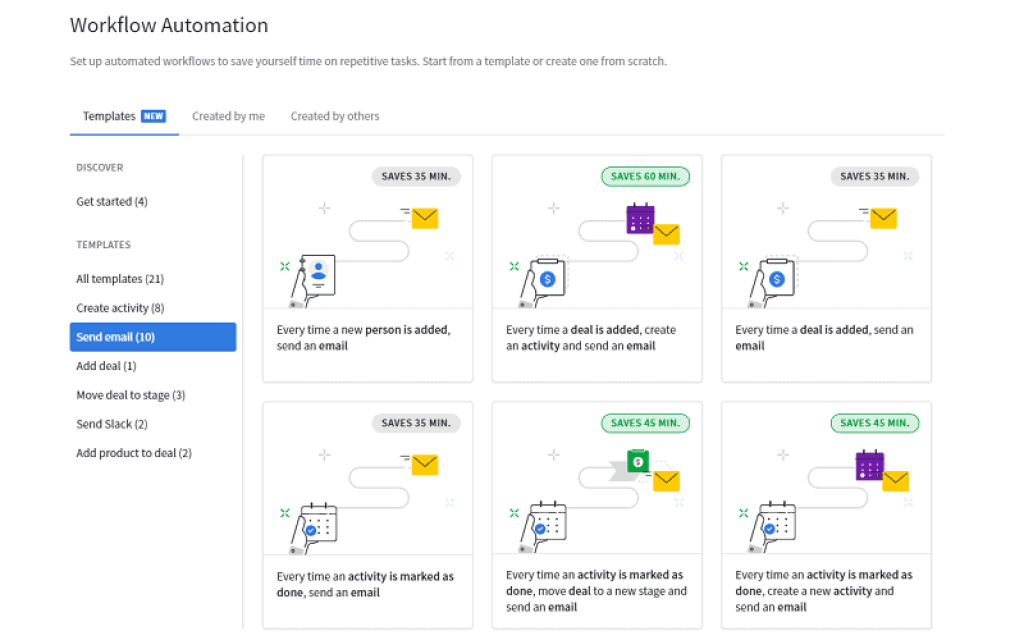This screenshot has height=640, width=1024.
Task: Click the green dollar deal icon in move-deal card
Action: (x=637, y=461)
